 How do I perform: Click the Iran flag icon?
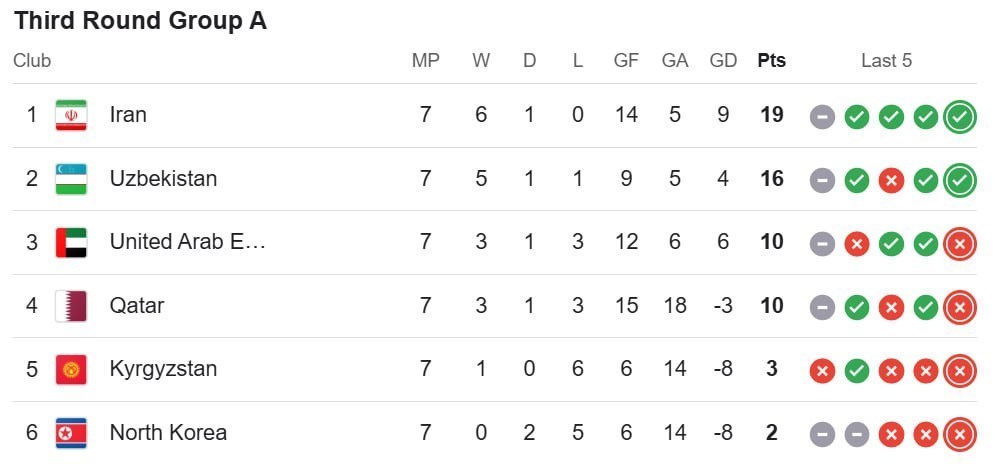(x=71, y=115)
